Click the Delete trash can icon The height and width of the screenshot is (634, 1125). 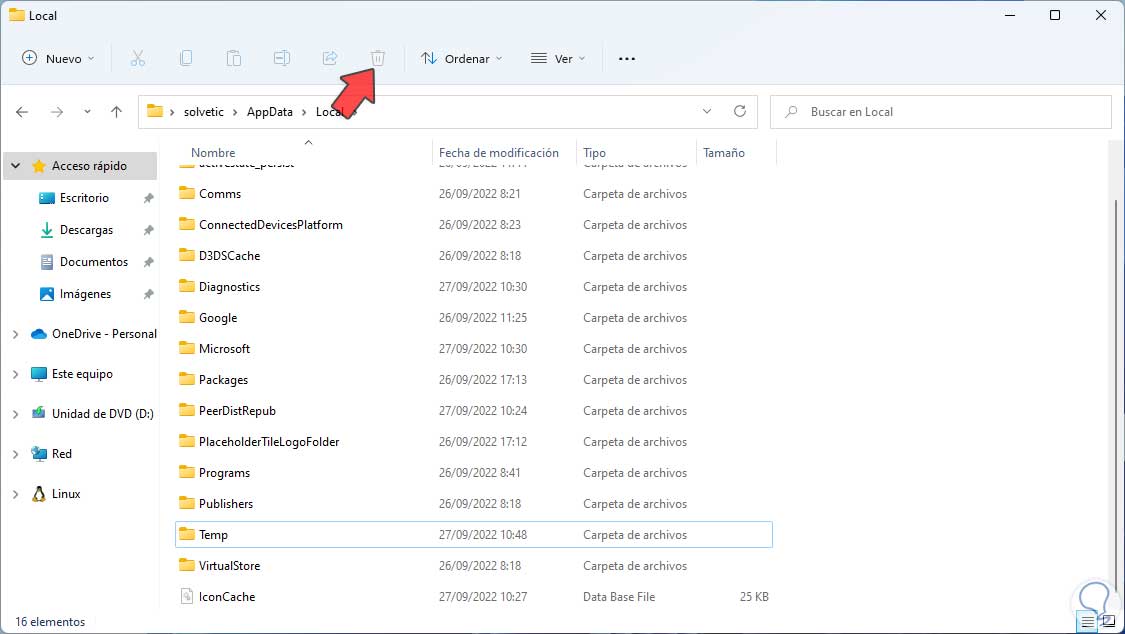click(x=378, y=59)
